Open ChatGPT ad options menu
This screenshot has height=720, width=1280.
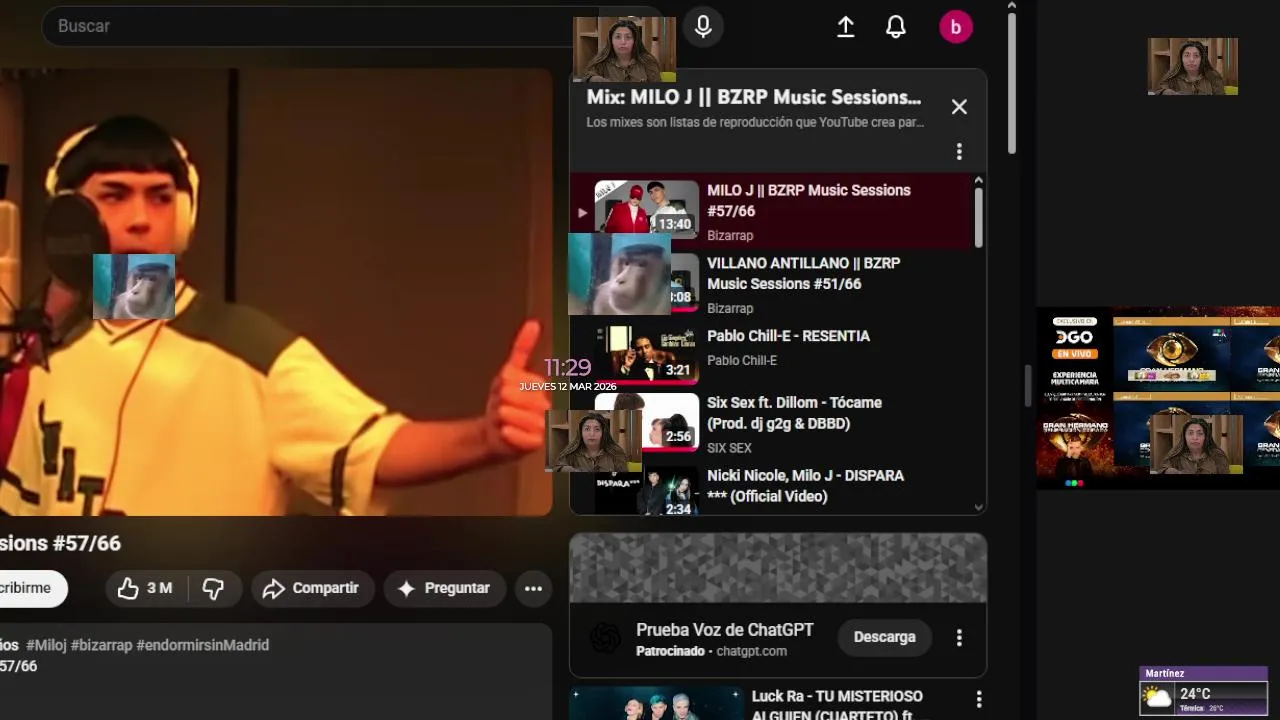click(959, 637)
